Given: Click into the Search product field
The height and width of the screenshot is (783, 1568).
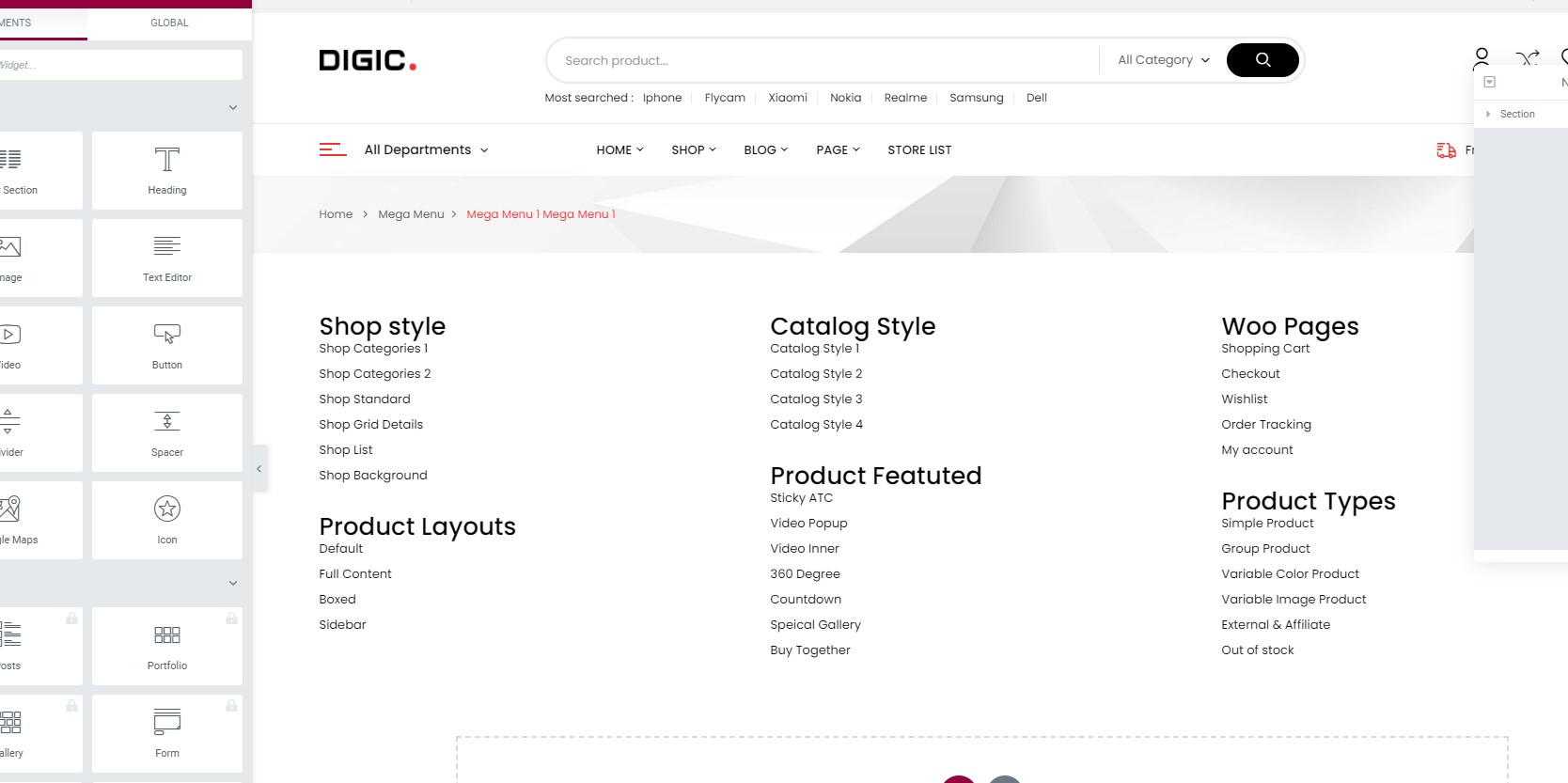Looking at the screenshot, I should 823,60.
